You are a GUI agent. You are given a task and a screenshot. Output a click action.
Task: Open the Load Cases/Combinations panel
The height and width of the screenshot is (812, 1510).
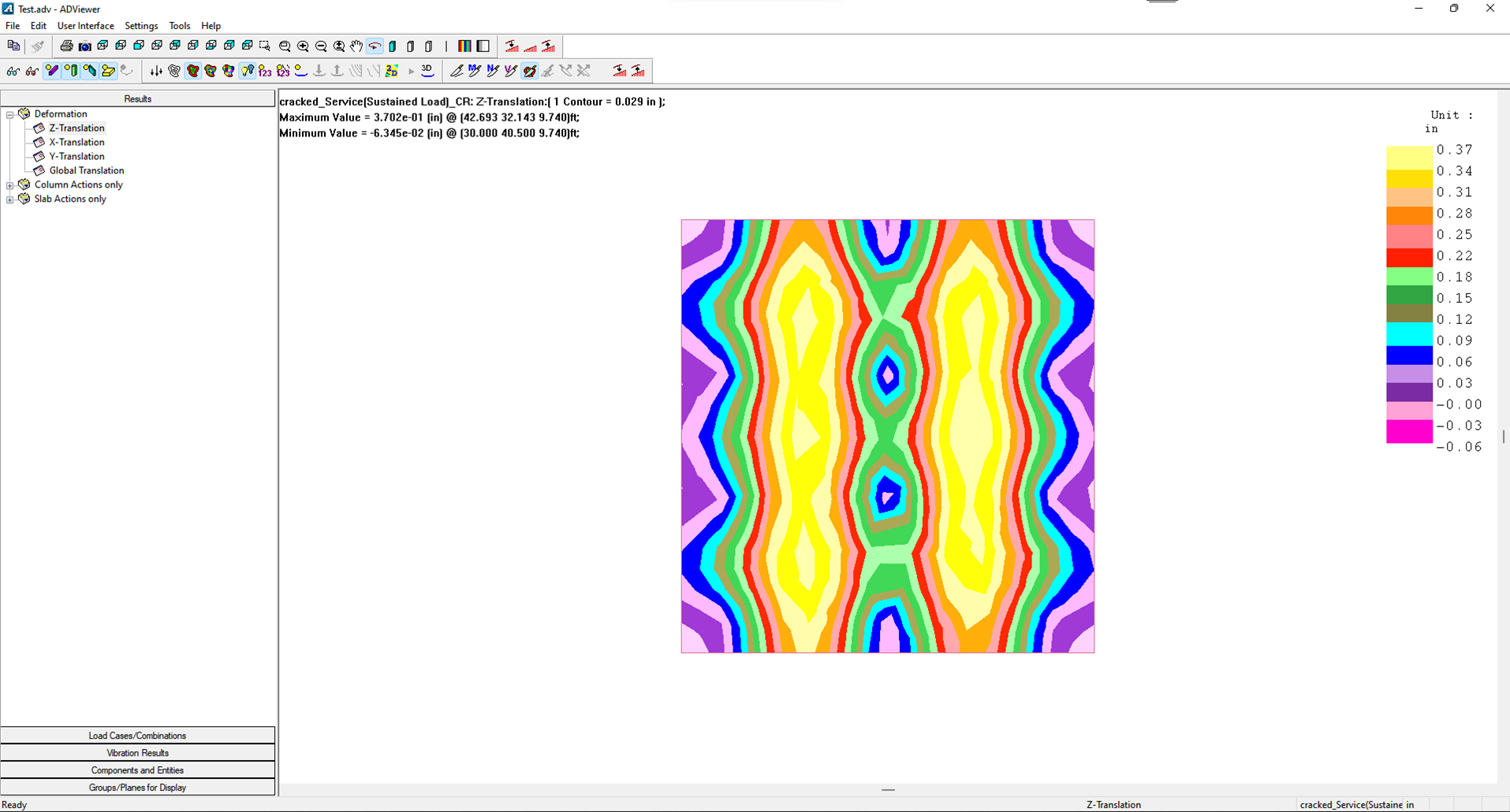coord(137,736)
